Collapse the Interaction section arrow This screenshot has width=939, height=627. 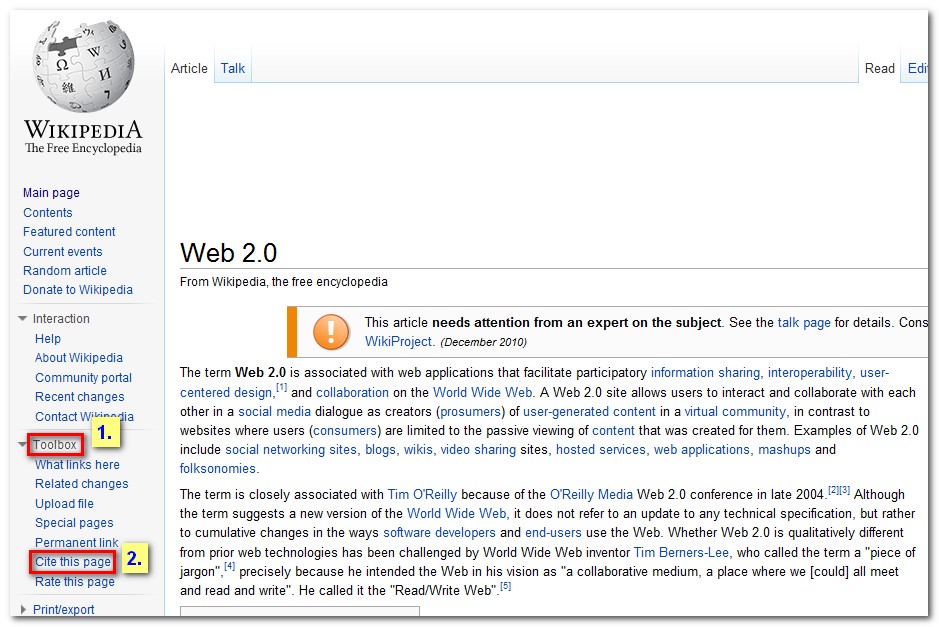23,319
